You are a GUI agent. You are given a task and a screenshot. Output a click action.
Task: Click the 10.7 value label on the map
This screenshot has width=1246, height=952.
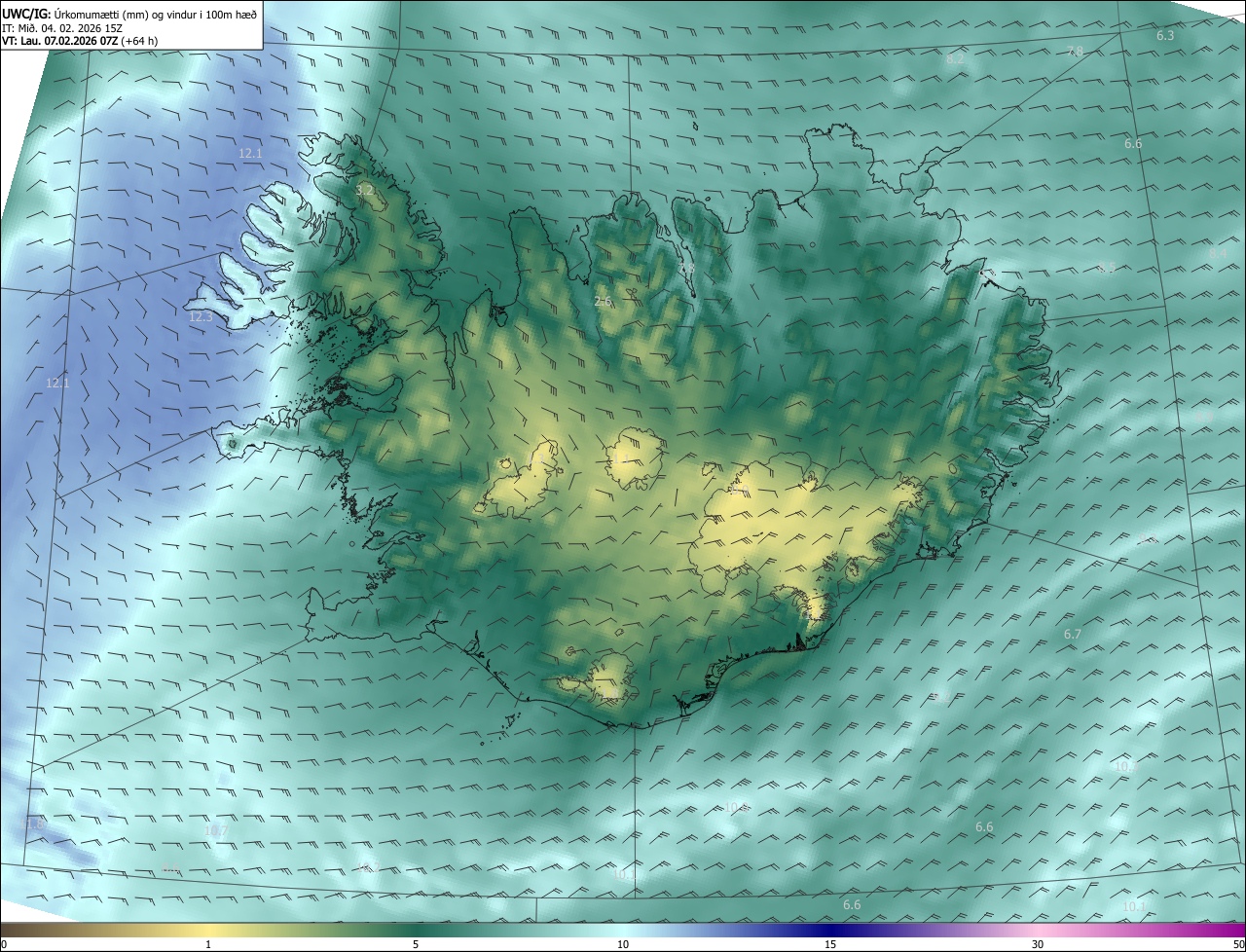(x=216, y=831)
